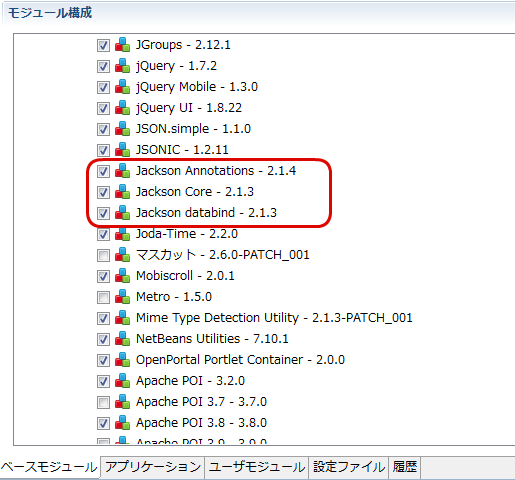Image resolution: width=515 pixels, height=480 pixels.
Task: Uncheck the Mobiscroll - 2.0.1 checkbox
Action: [x=103, y=277]
